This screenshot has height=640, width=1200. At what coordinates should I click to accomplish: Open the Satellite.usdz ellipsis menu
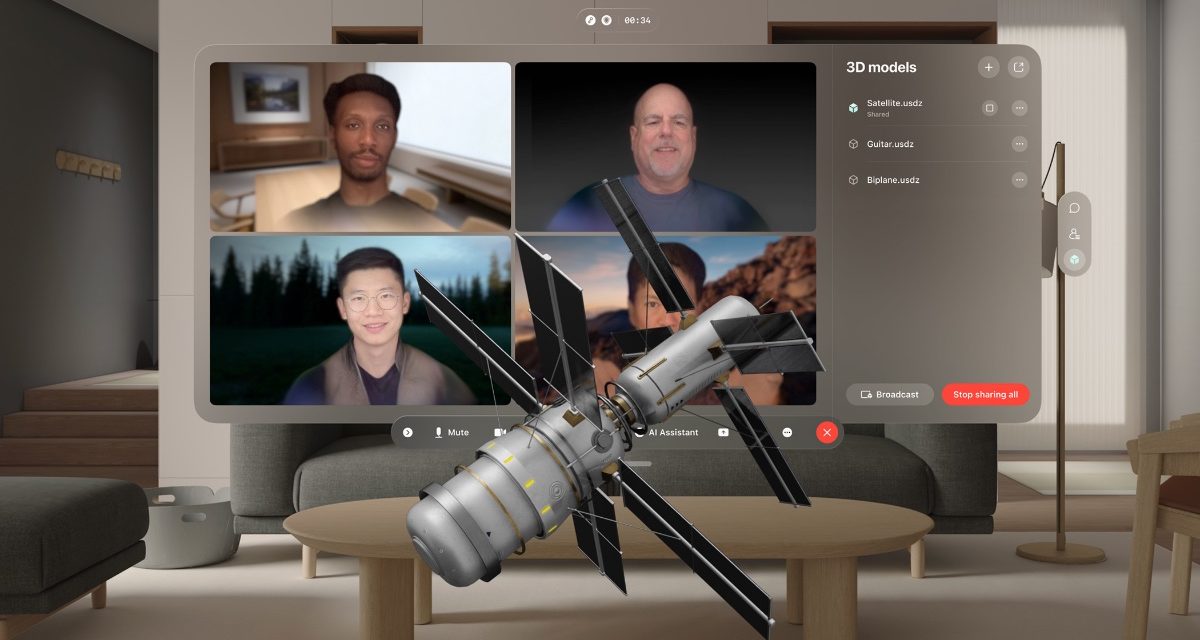[x=1019, y=106]
